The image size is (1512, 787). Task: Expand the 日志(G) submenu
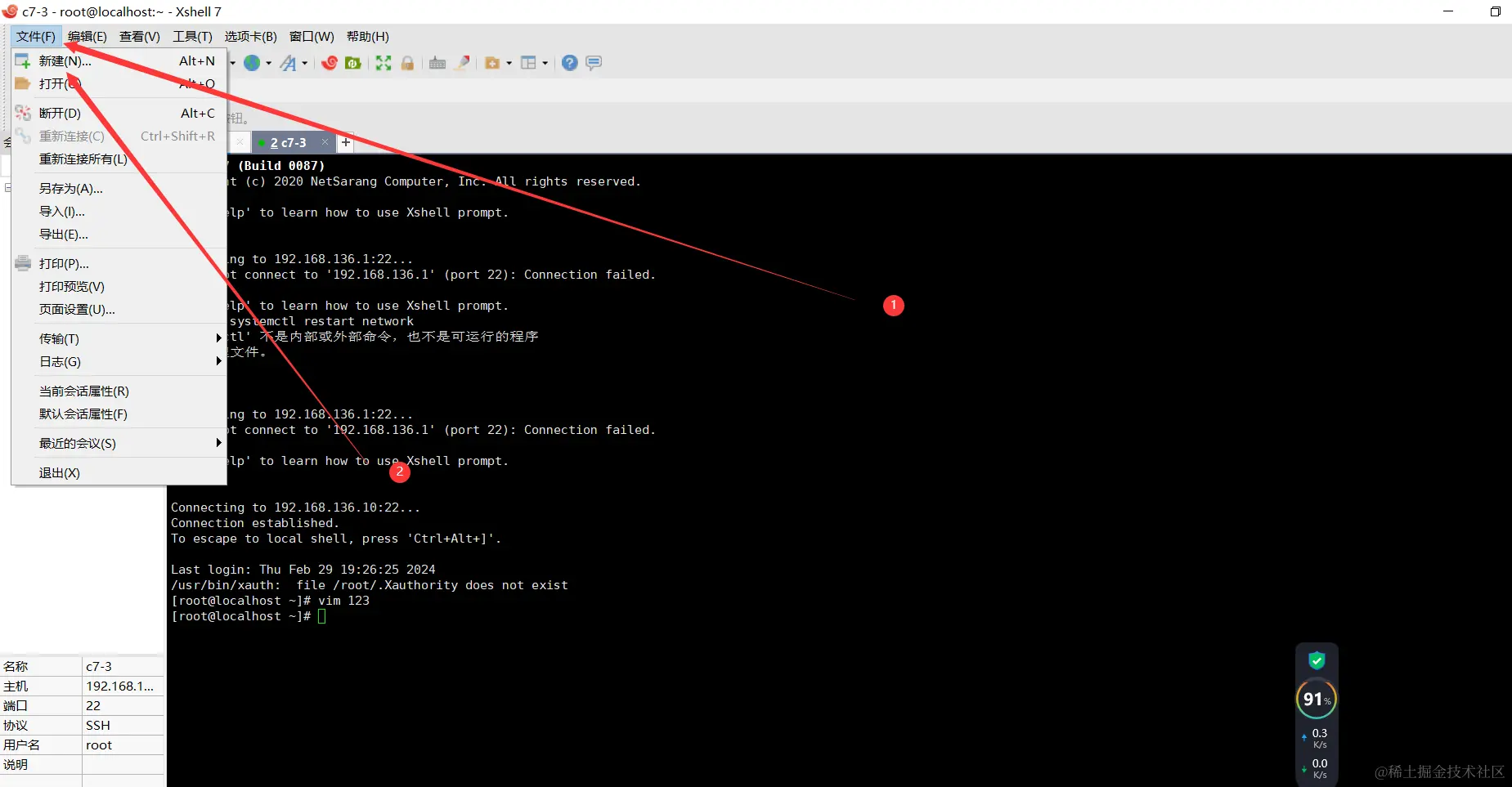pyautogui.click(x=119, y=362)
